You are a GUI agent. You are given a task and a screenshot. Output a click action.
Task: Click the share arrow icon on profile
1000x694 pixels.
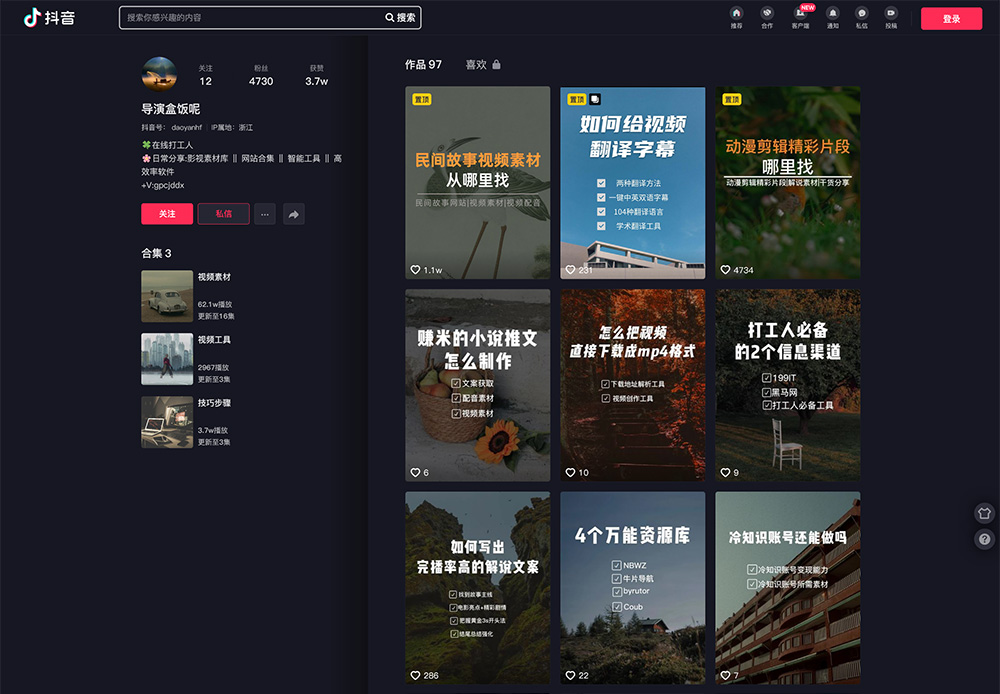293,214
